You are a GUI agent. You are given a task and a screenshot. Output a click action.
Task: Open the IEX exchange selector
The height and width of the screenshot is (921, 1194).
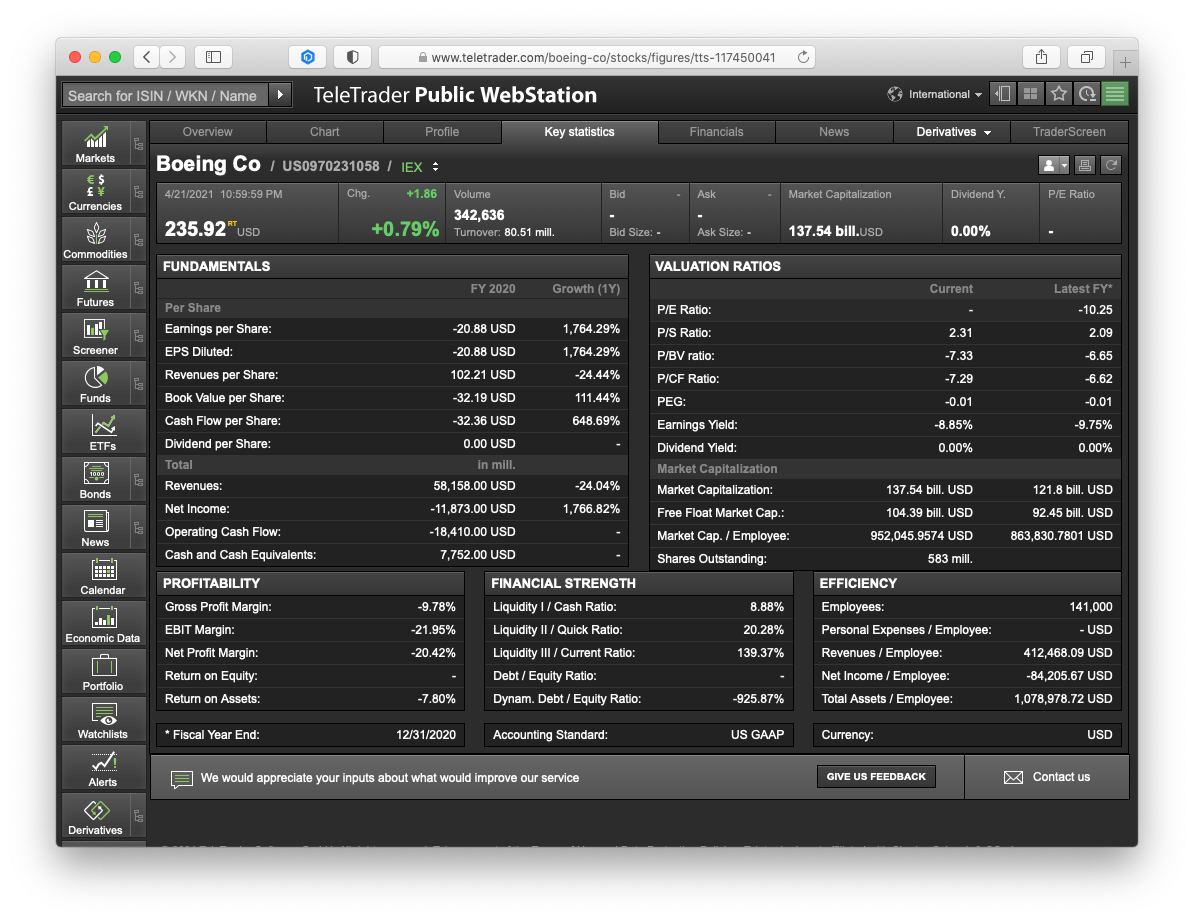pyautogui.click(x=420, y=166)
